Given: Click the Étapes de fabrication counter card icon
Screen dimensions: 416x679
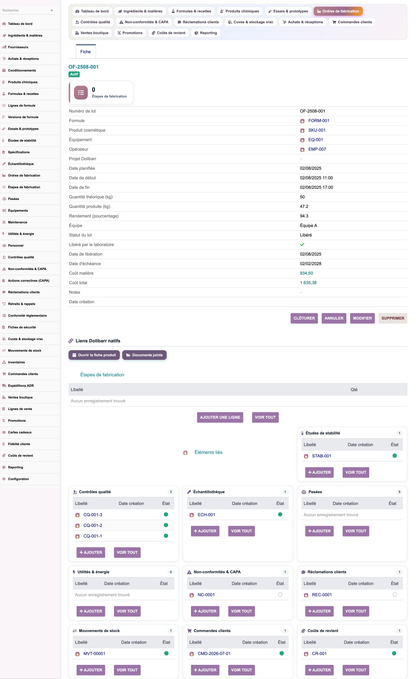Looking at the screenshot, I should point(81,92).
